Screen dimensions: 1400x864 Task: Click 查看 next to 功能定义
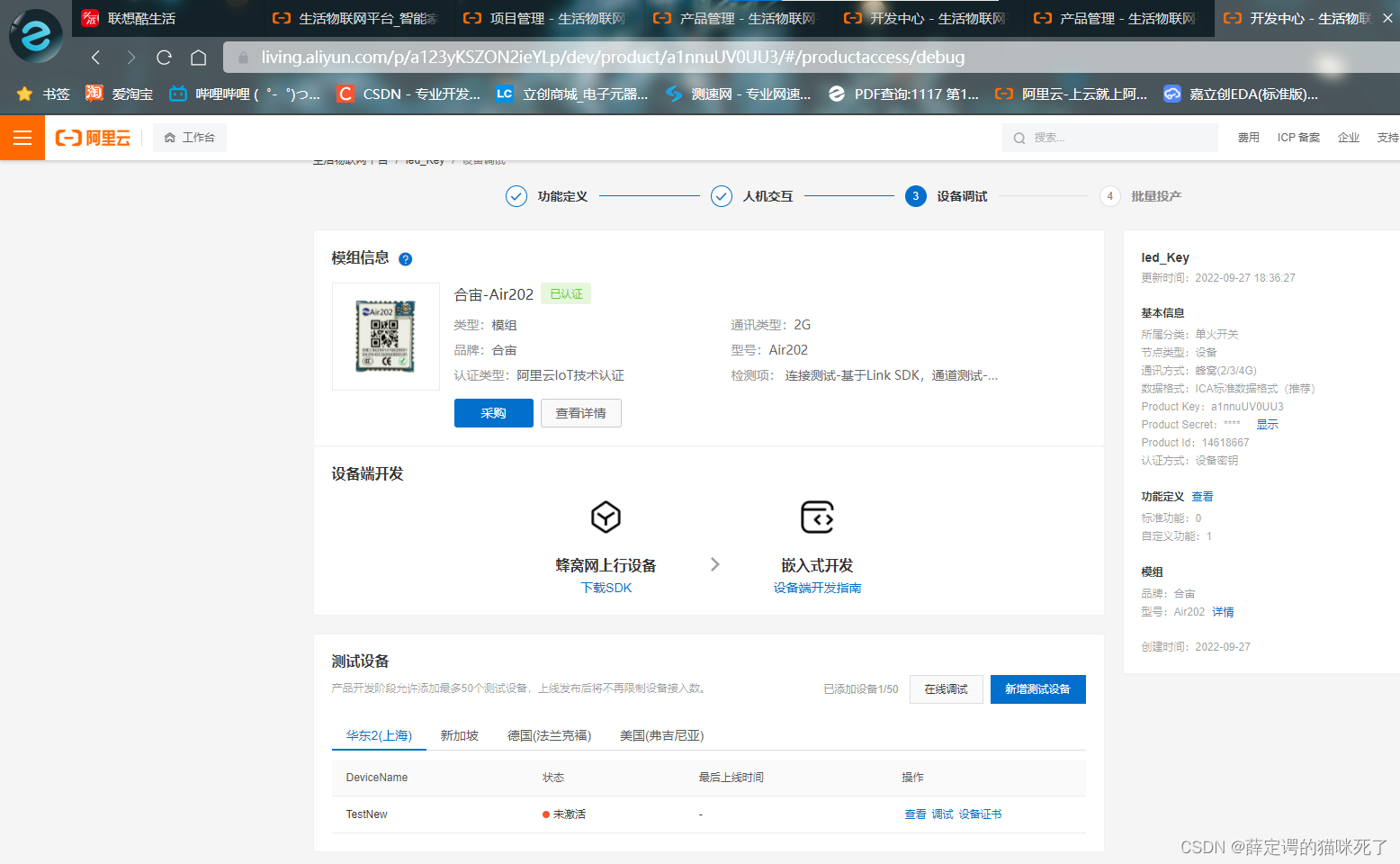1202,497
